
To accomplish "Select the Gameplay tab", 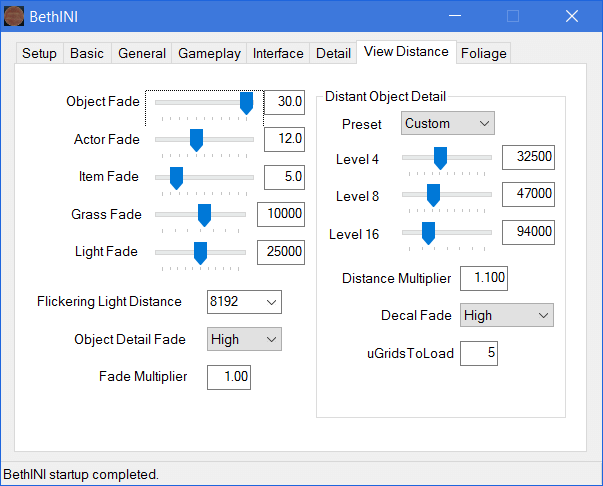I will [x=209, y=54].
